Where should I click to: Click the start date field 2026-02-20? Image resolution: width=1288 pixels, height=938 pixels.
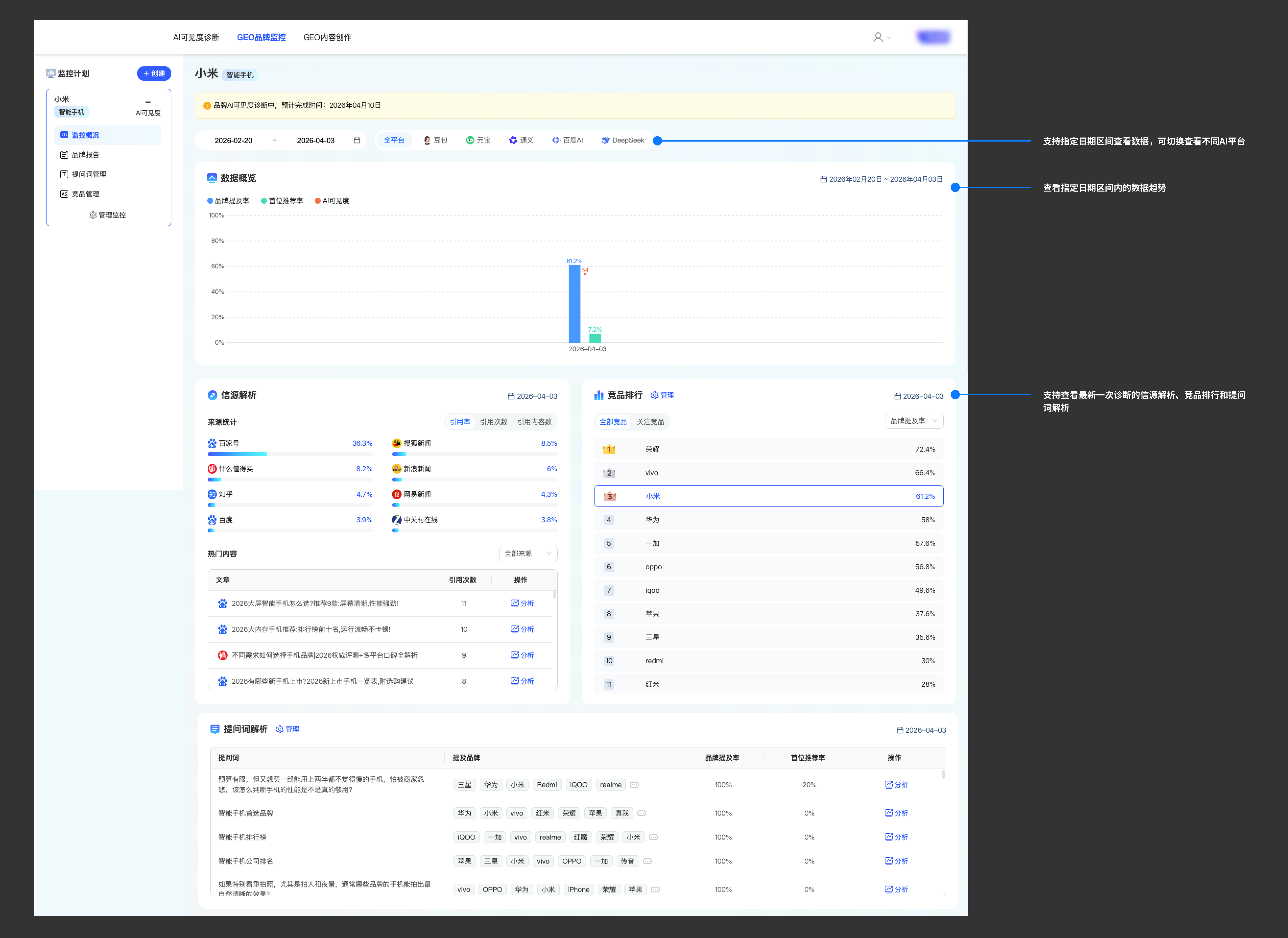click(233, 140)
